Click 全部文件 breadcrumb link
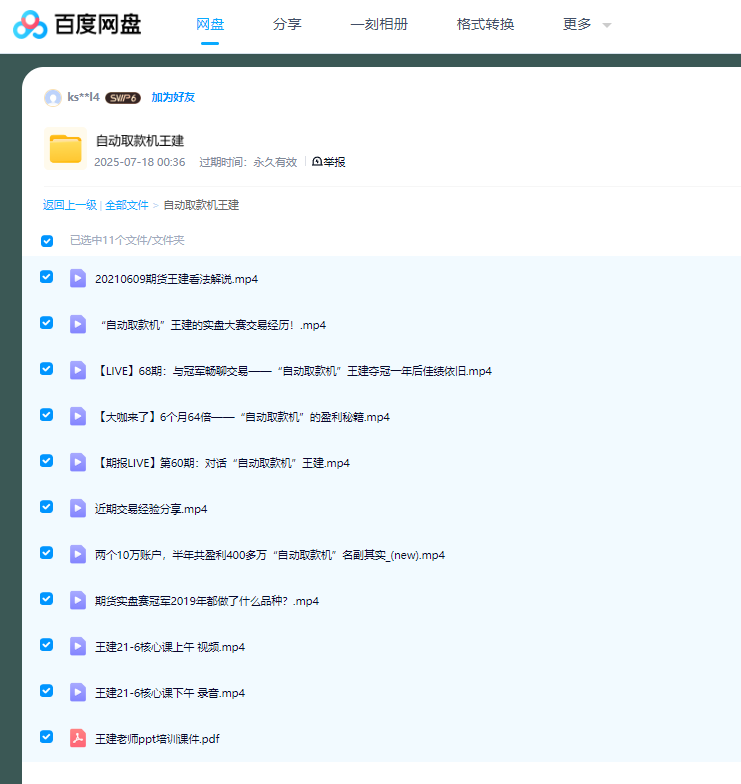The width and height of the screenshot is (741, 784). (x=126, y=205)
